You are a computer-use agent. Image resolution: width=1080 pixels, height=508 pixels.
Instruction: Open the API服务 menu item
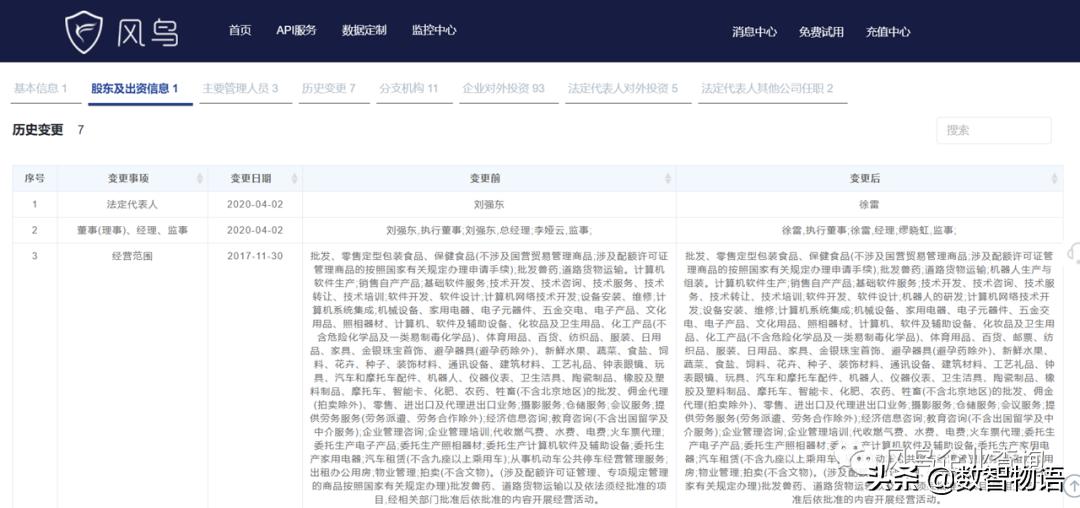296,30
